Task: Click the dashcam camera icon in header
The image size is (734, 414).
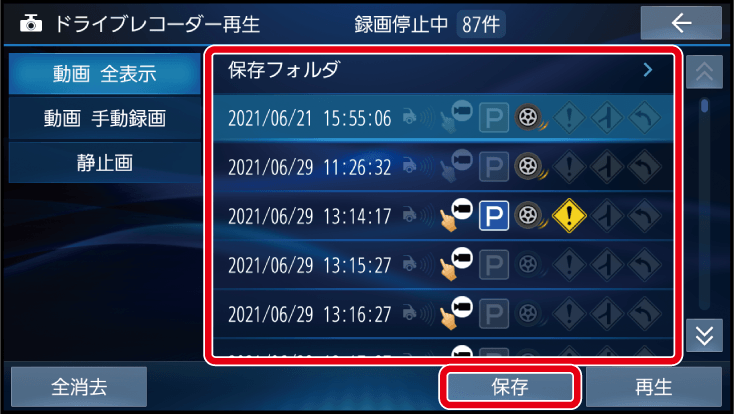Action: tap(31, 23)
